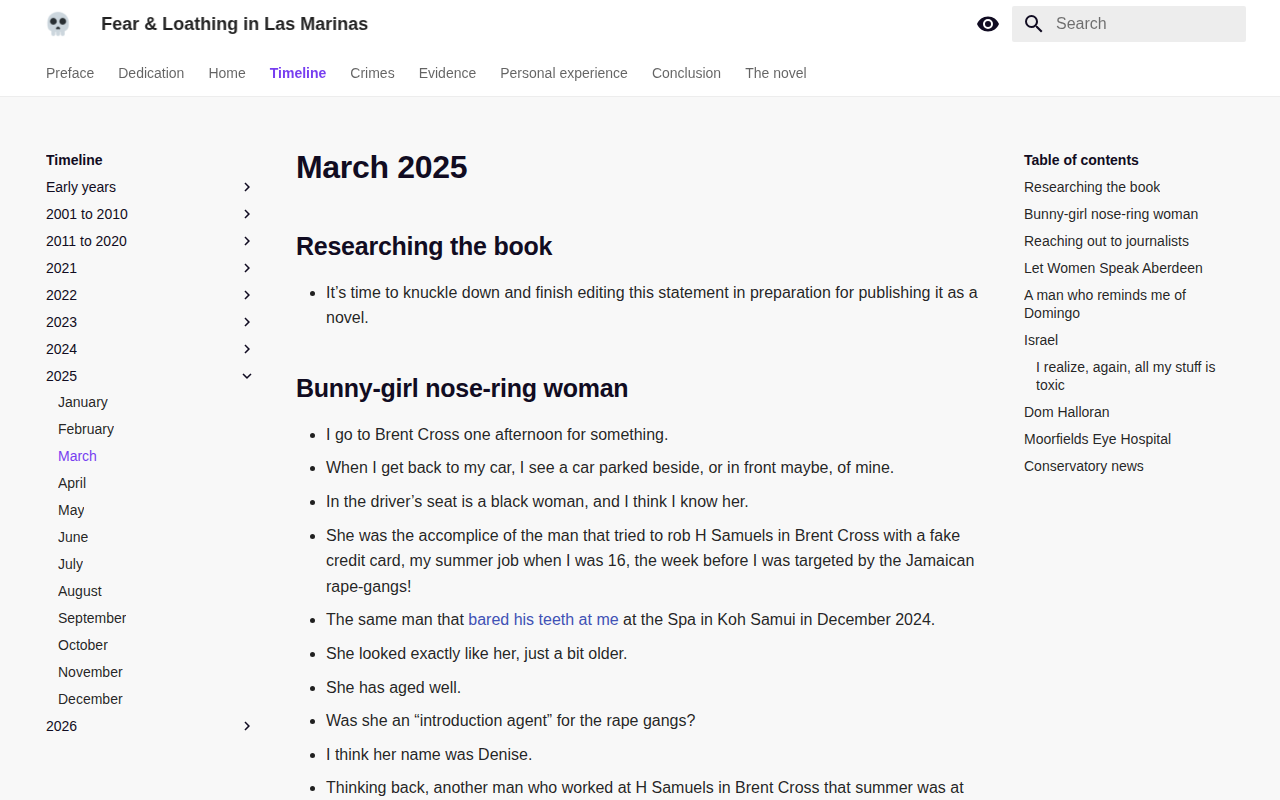This screenshot has width=1280, height=800.
Task: Switch to the Crimes tab
Action: (x=372, y=73)
